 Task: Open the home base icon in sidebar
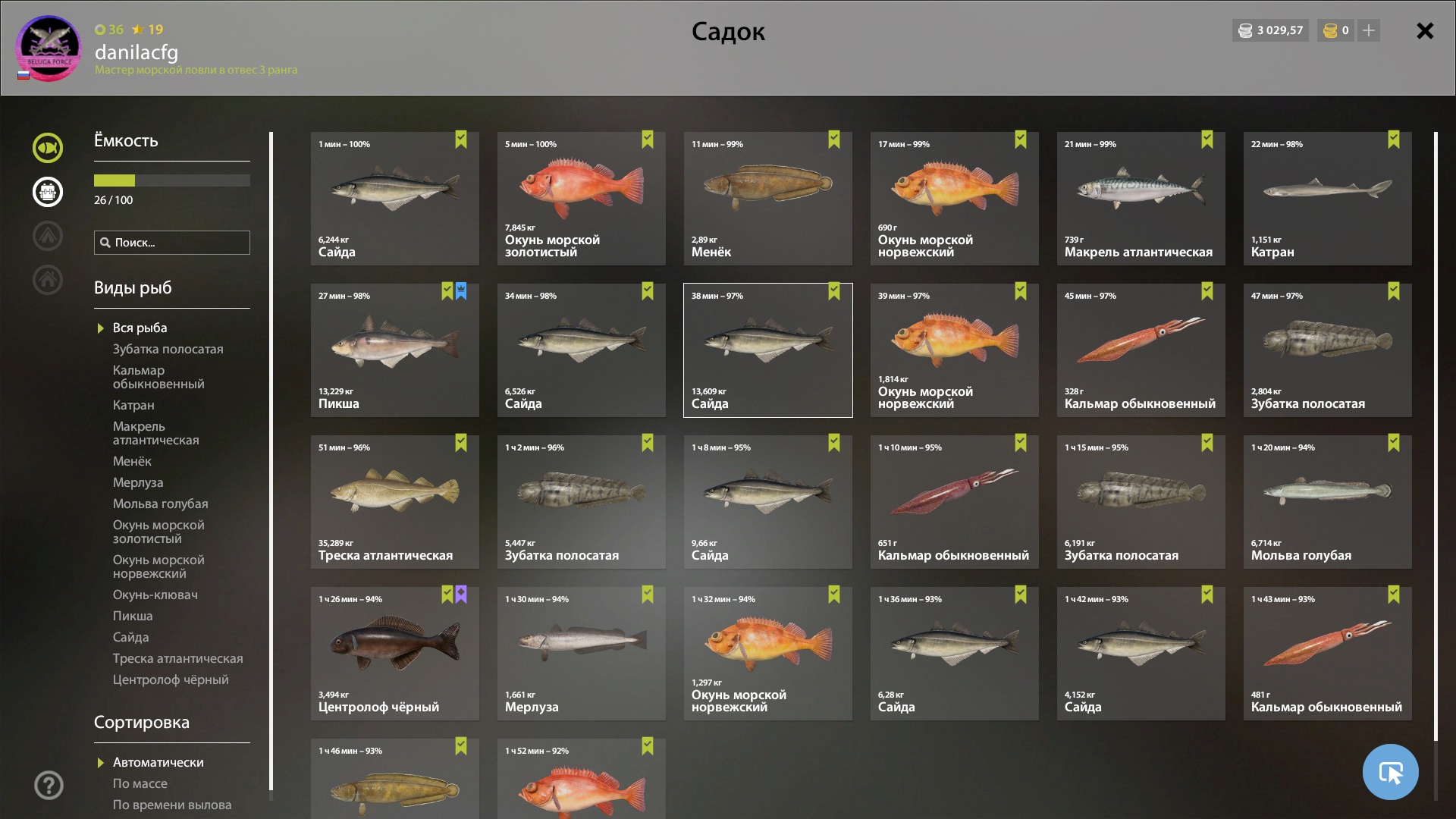click(48, 280)
